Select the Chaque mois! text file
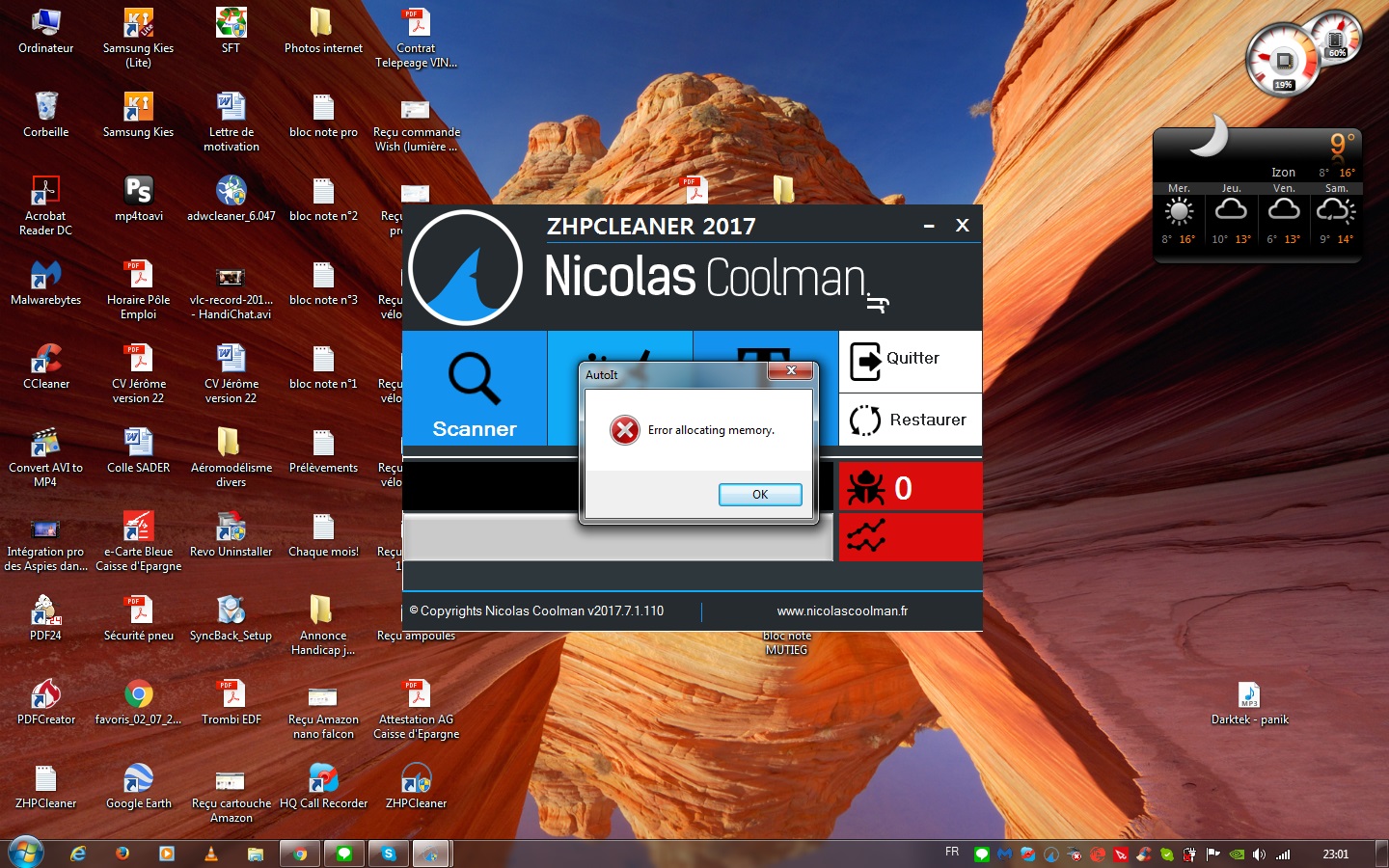The height and width of the screenshot is (868, 1389). click(323, 534)
